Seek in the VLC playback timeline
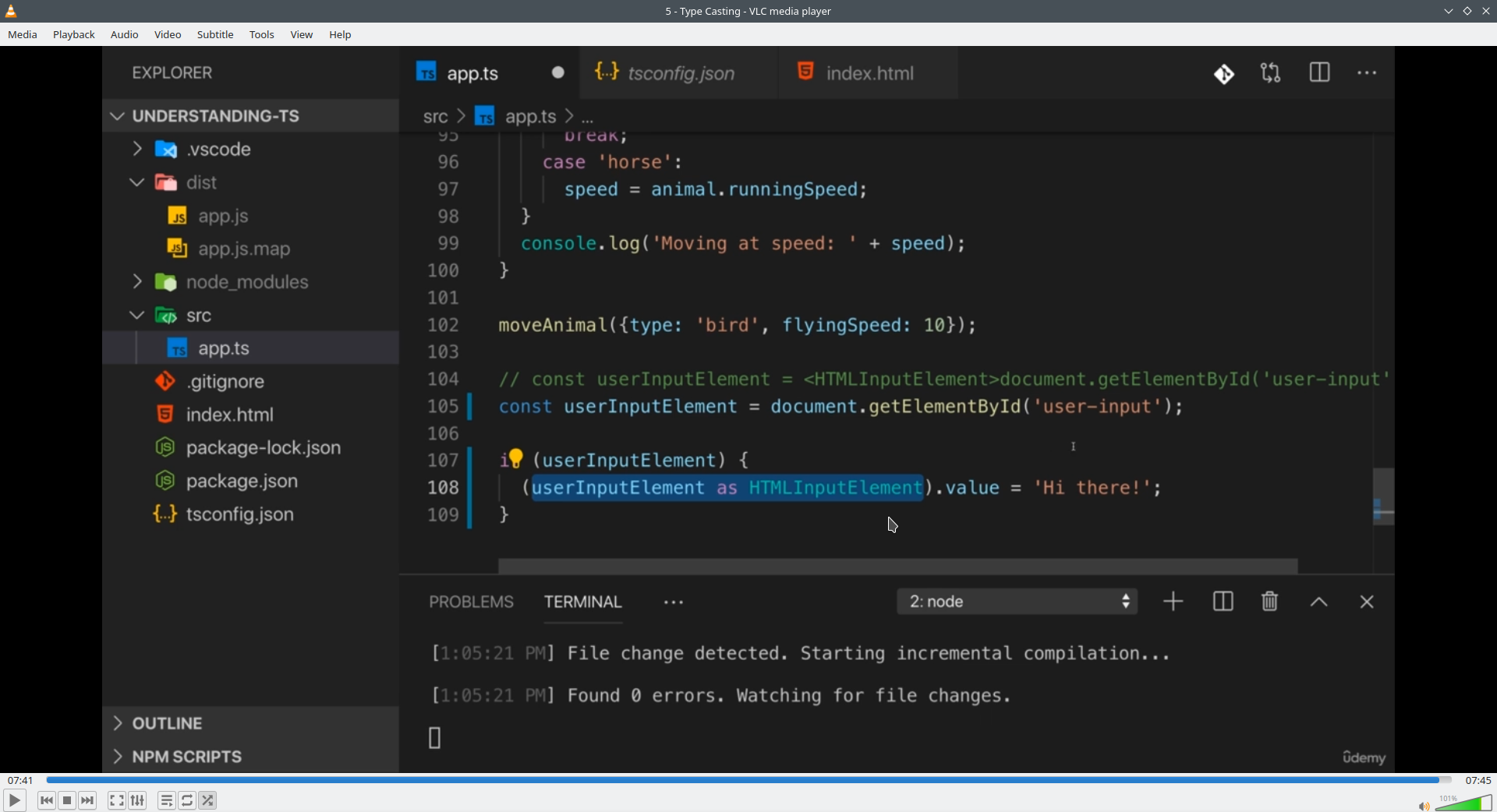The width and height of the screenshot is (1497, 812). pyautogui.click(x=748, y=780)
